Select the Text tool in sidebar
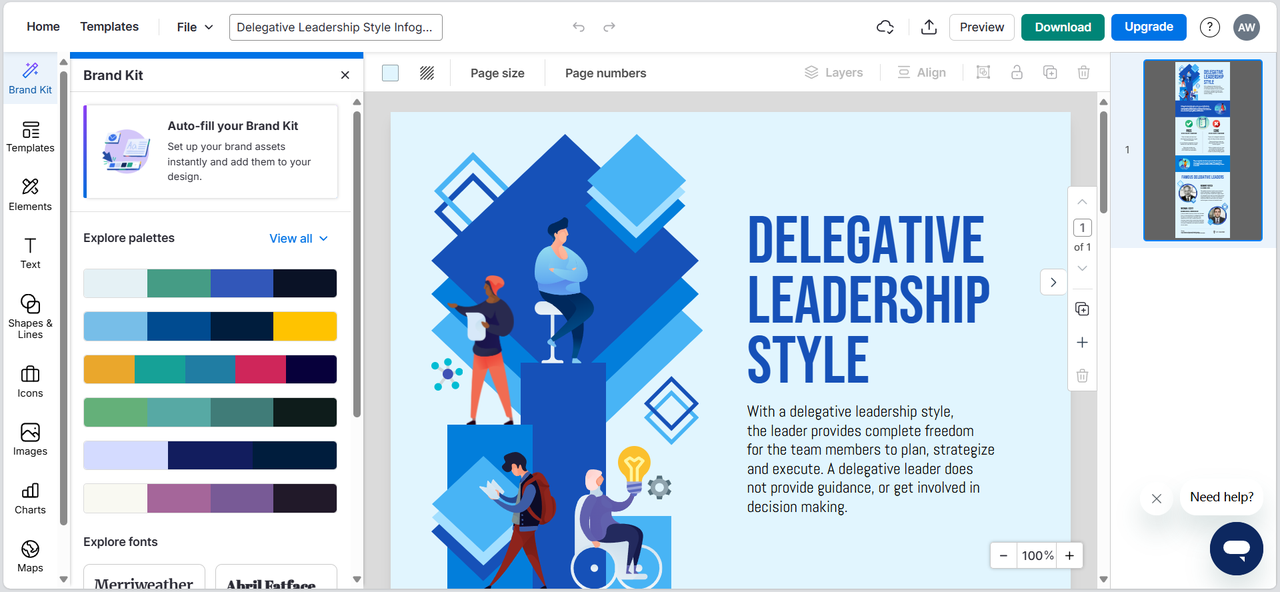The width and height of the screenshot is (1280, 592). (30, 253)
